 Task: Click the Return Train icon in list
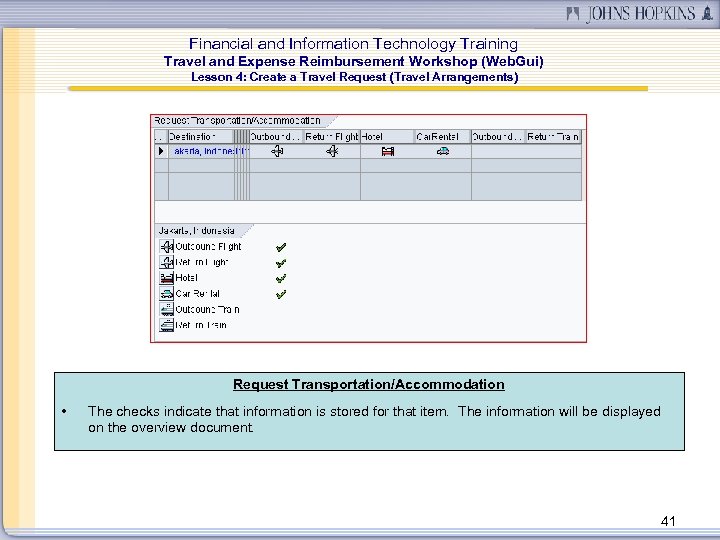click(x=166, y=325)
